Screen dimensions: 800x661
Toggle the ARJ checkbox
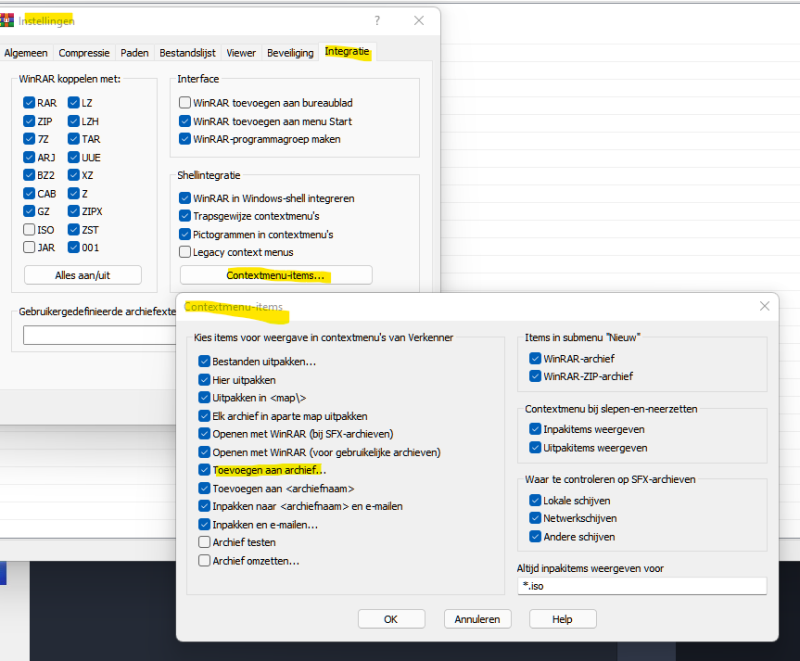click(x=29, y=157)
